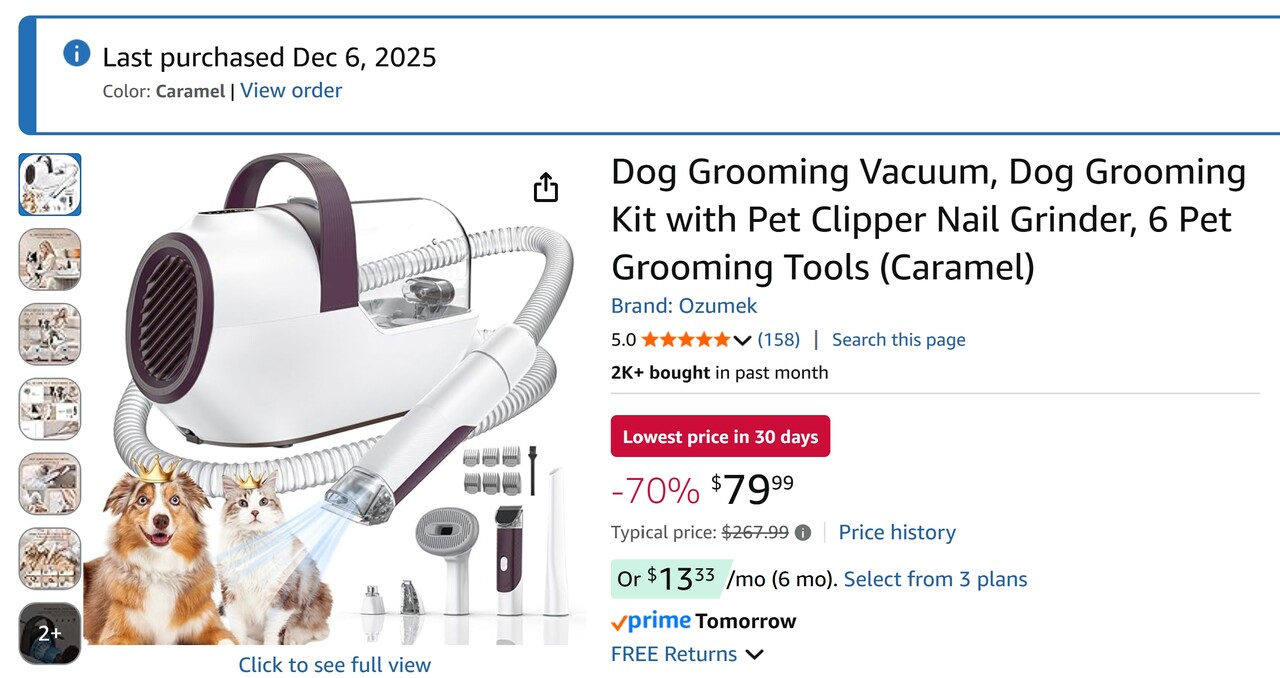Click the Price history link

897,533
